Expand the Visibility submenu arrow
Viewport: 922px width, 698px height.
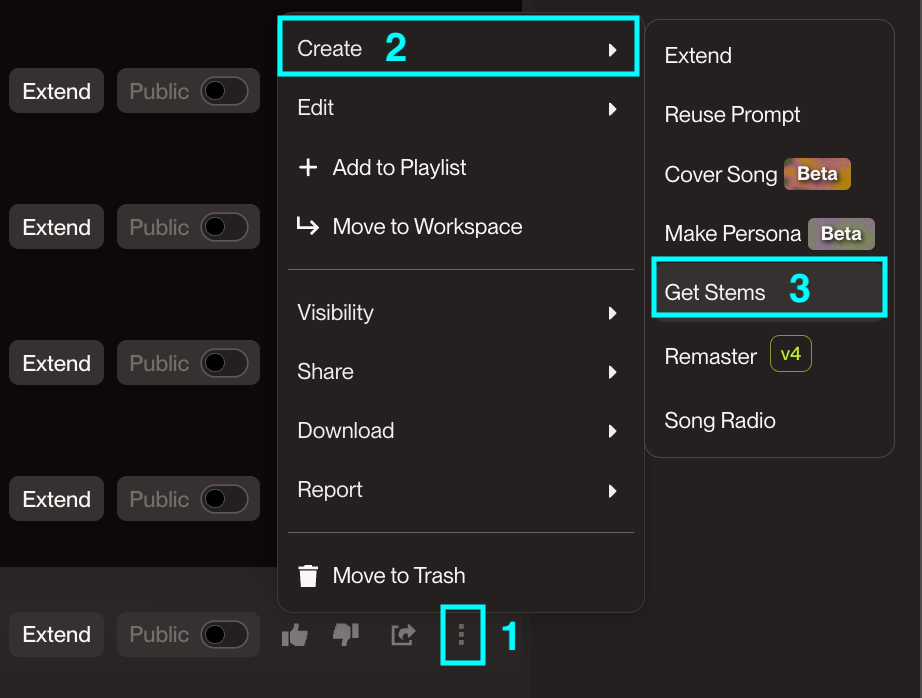pos(612,313)
